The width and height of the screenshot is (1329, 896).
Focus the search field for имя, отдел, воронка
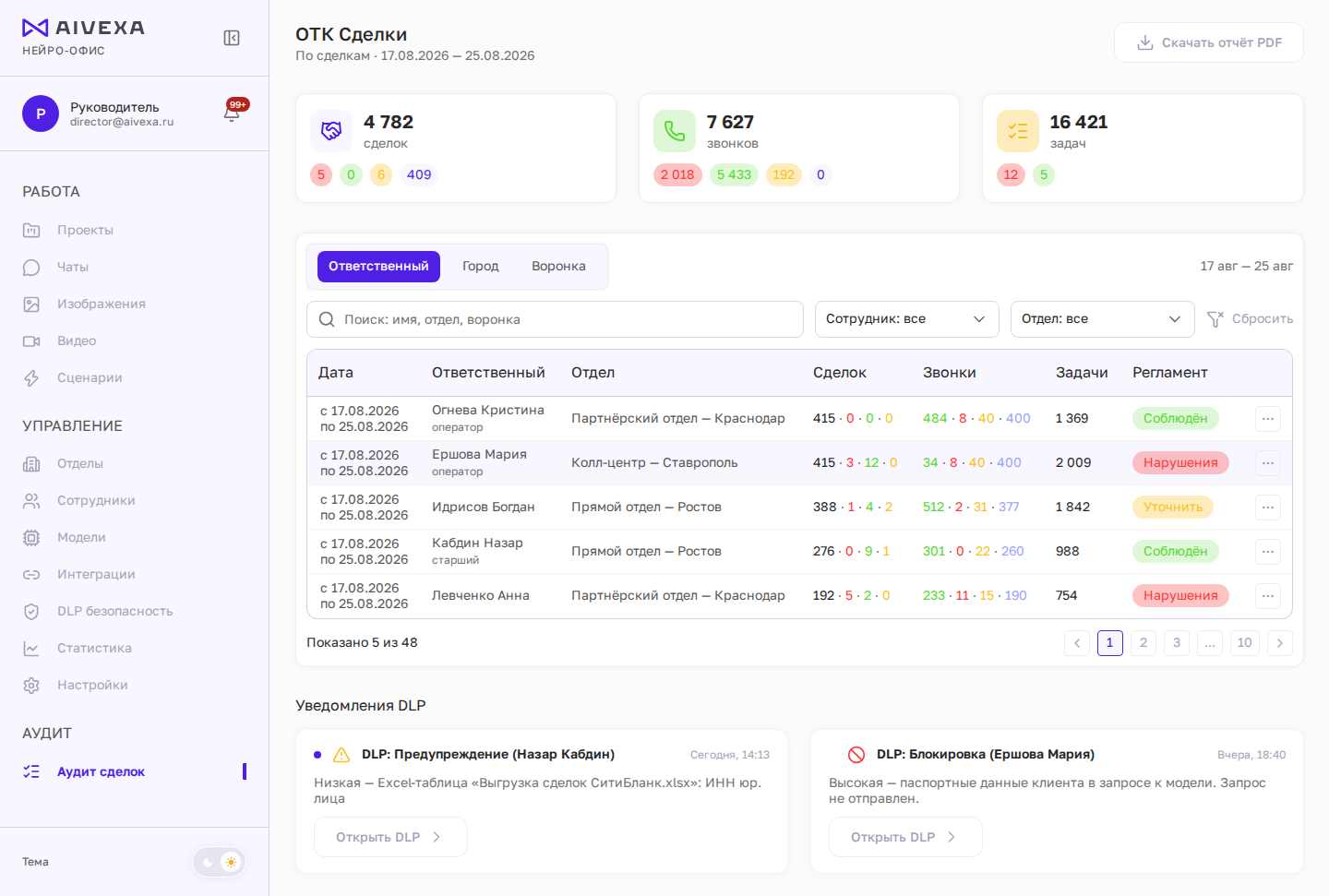click(555, 319)
